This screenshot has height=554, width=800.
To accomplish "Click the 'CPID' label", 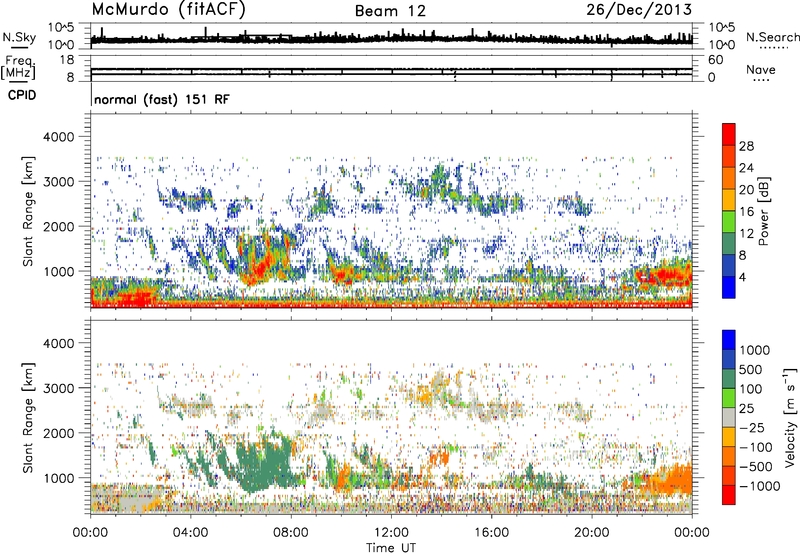I will tap(22, 95).
